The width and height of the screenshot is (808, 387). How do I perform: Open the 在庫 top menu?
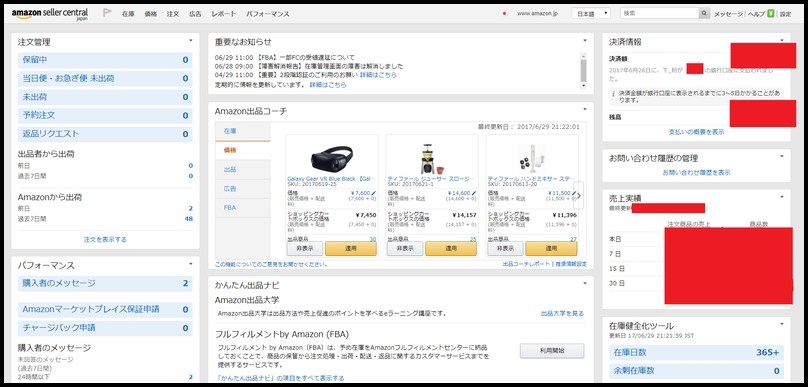coord(128,14)
